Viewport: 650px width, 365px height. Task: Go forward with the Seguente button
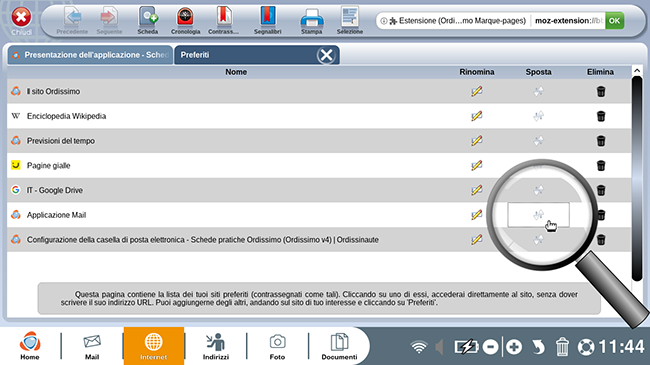[109, 21]
